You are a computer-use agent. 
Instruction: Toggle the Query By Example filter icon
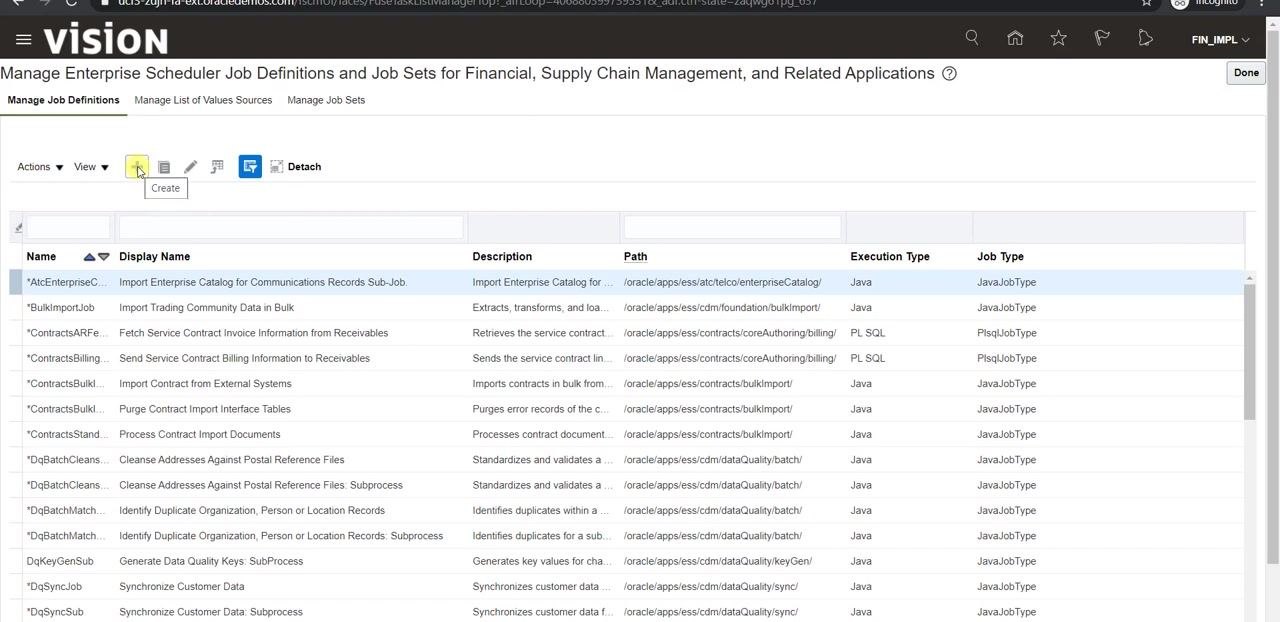250,167
